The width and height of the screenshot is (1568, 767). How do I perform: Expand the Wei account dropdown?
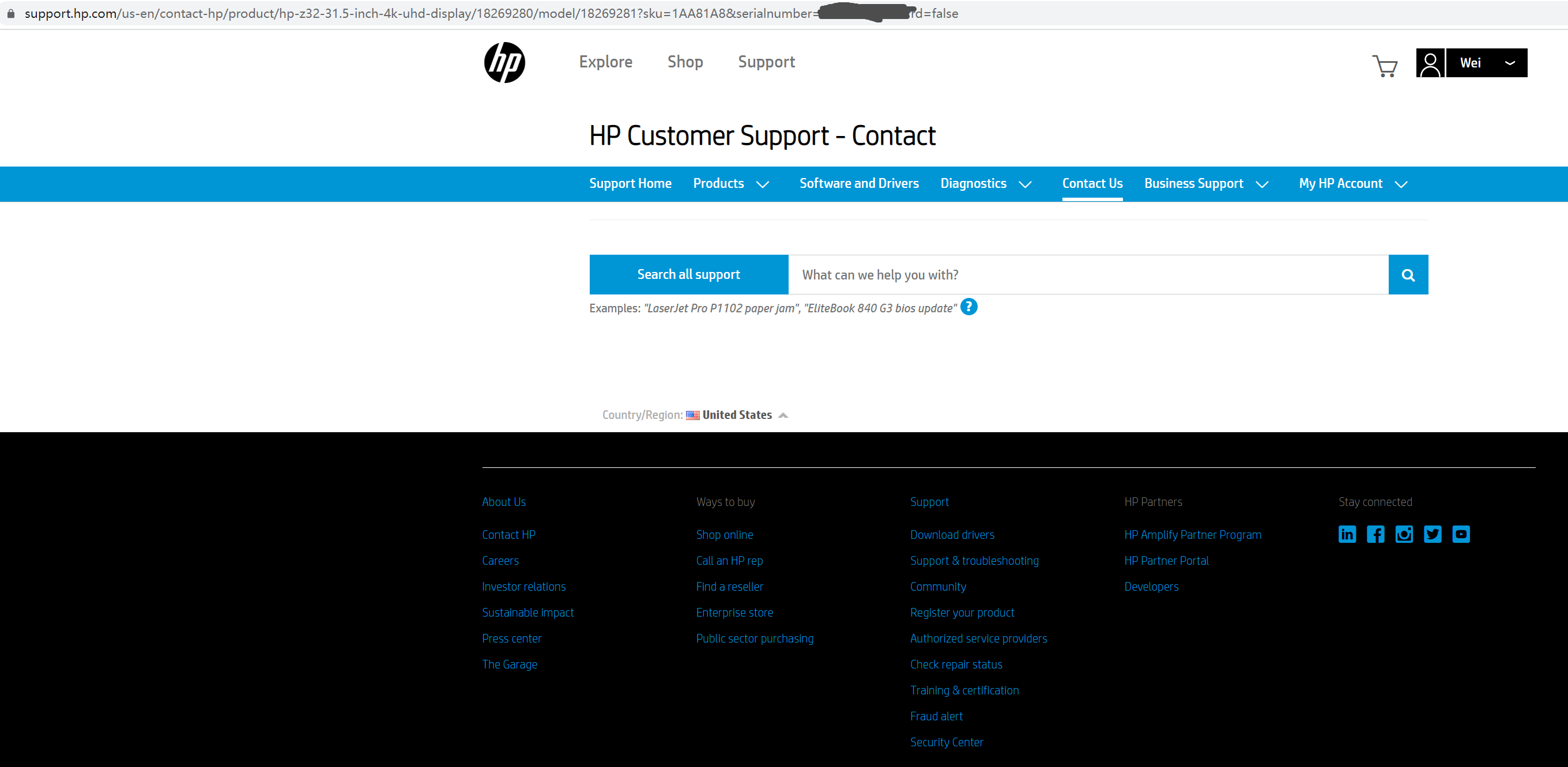point(1509,63)
